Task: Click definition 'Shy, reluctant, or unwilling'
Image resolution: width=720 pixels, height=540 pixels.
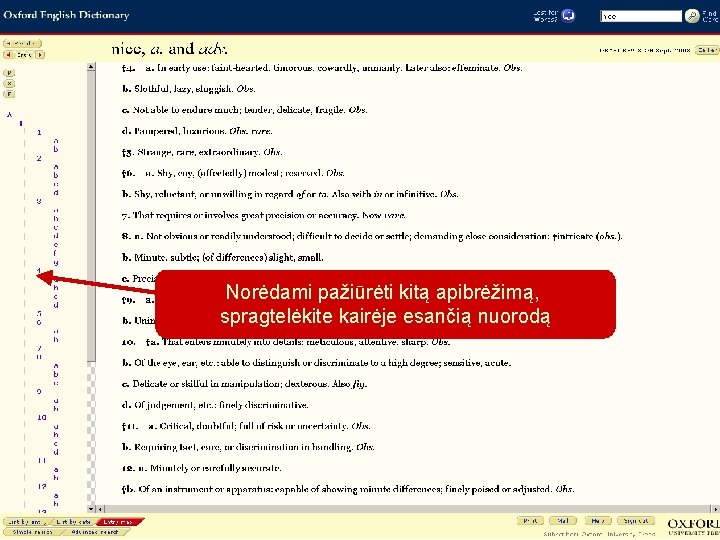Action: tap(290, 194)
